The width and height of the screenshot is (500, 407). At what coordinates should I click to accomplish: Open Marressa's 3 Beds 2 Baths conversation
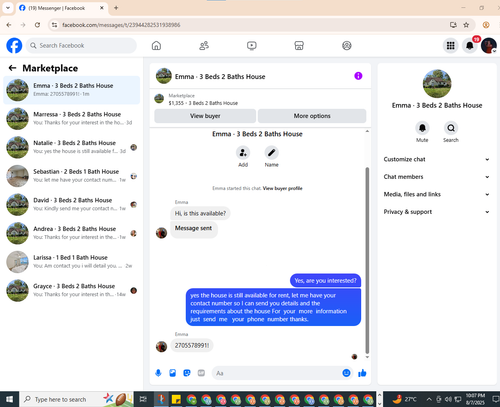pyautogui.click(x=72, y=119)
